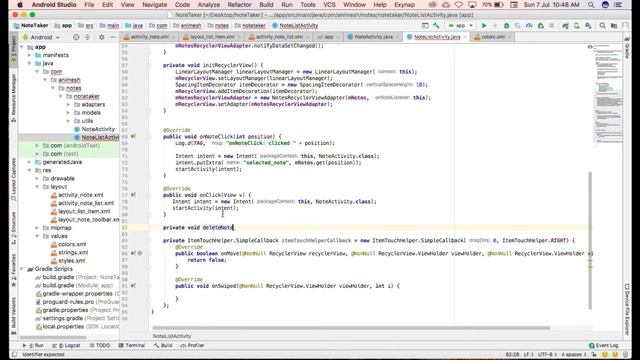
Task: Toggle the Resource Manager side tab
Action: click(14, 98)
